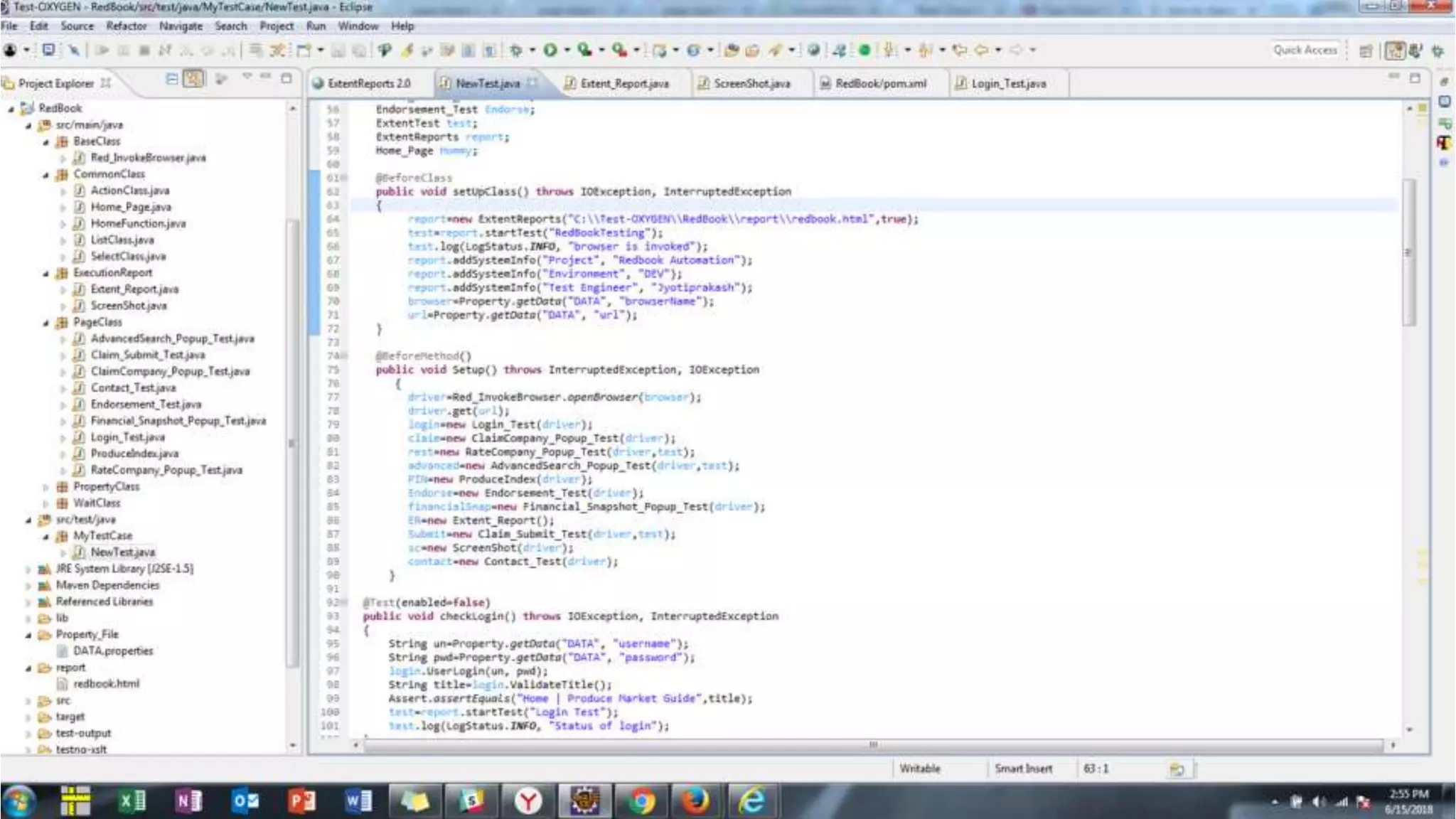Open Chrome from the taskbar

tap(641, 801)
